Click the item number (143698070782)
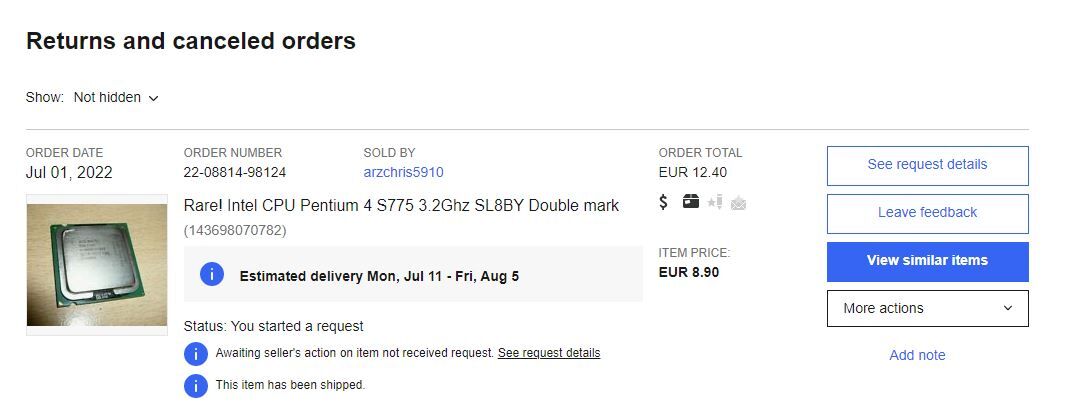 point(235,230)
